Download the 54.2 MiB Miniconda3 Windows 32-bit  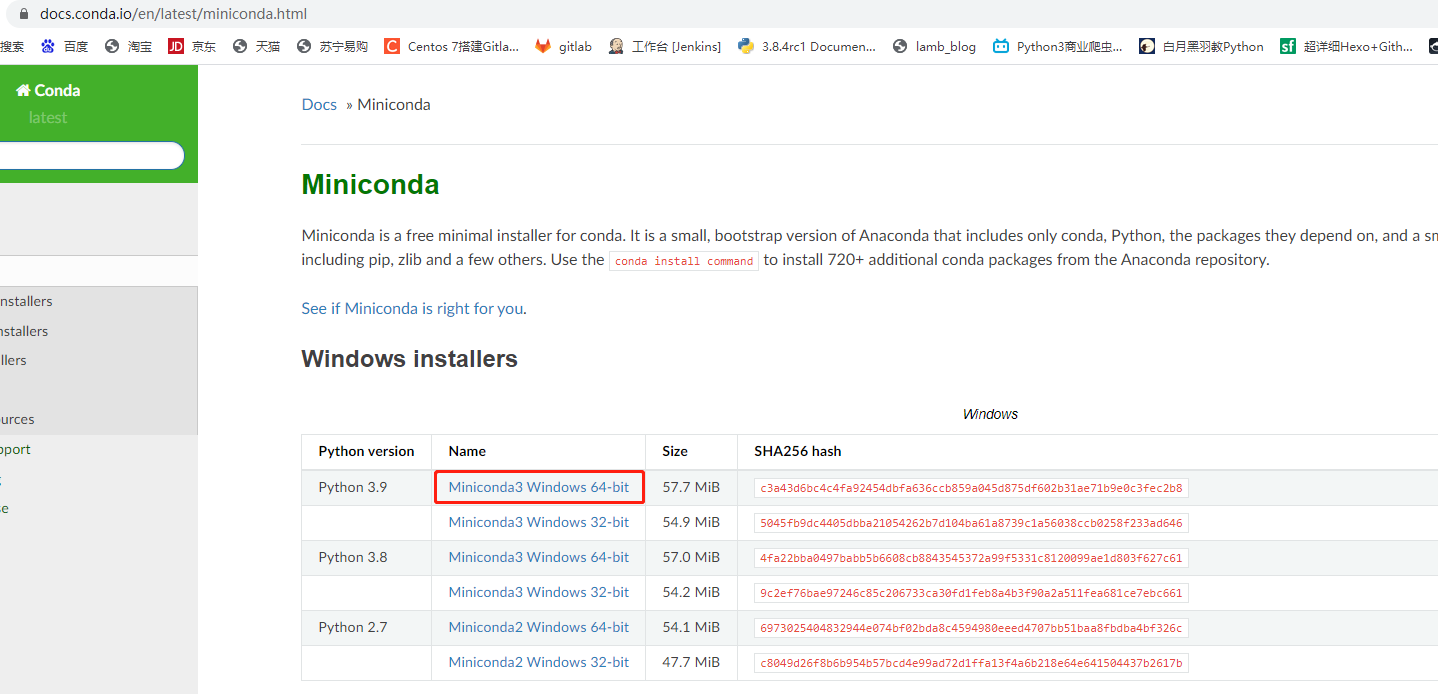(539, 592)
